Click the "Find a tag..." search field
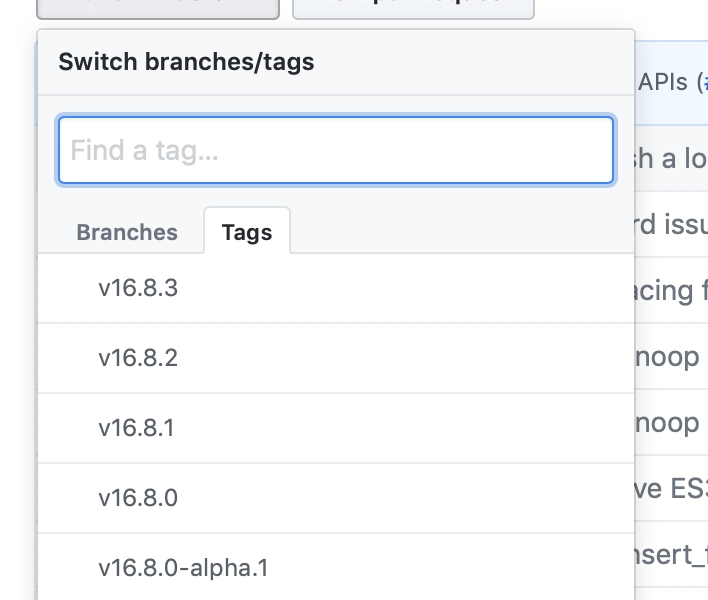This screenshot has width=708, height=600. point(335,151)
